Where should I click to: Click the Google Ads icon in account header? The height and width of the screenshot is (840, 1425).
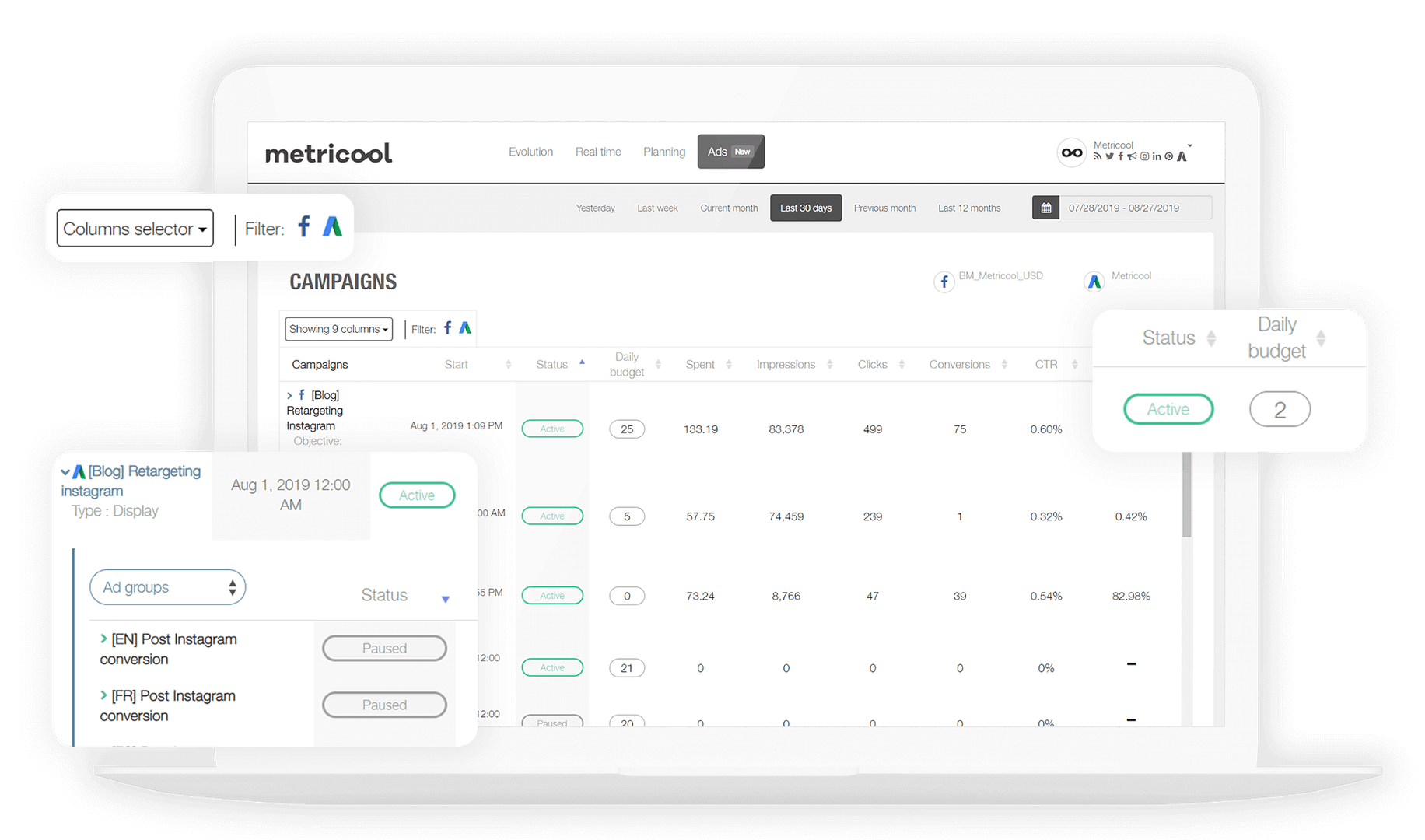click(x=1182, y=156)
